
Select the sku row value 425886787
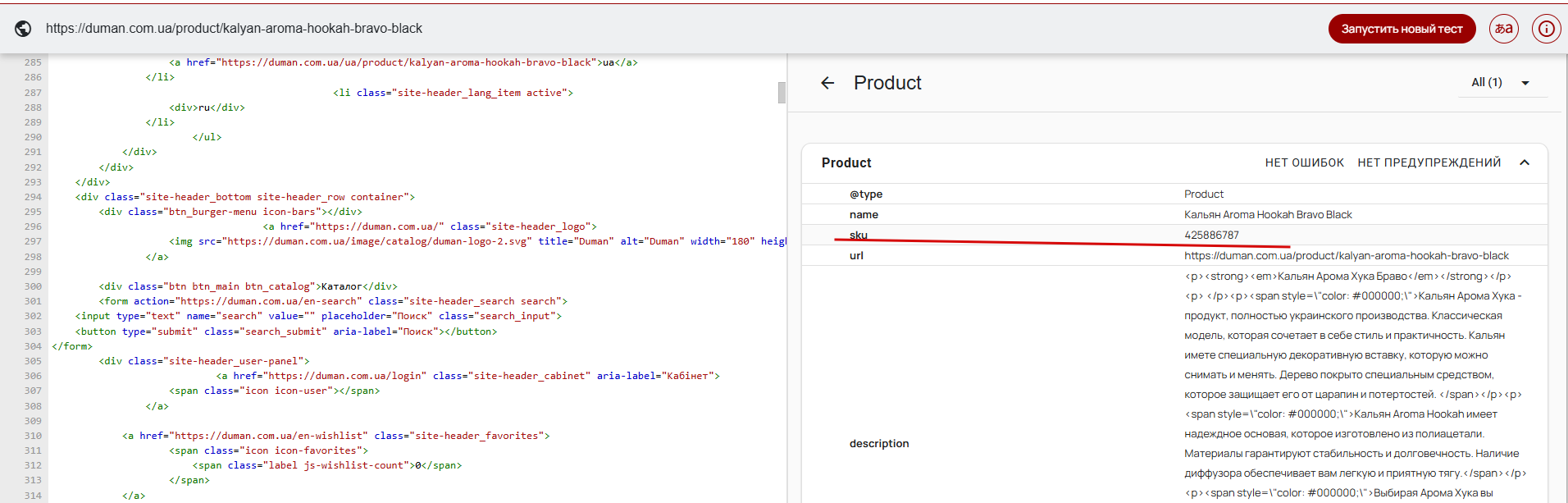[1211, 235]
